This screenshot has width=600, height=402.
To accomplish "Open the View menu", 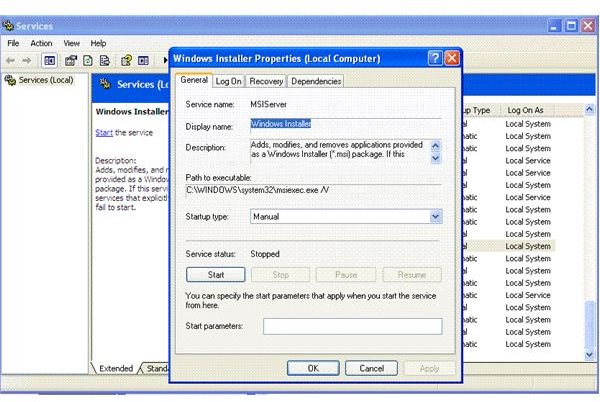I will tap(72, 43).
